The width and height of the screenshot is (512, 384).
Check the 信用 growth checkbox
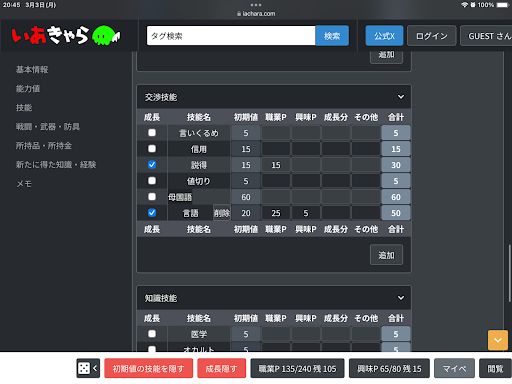click(x=152, y=149)
